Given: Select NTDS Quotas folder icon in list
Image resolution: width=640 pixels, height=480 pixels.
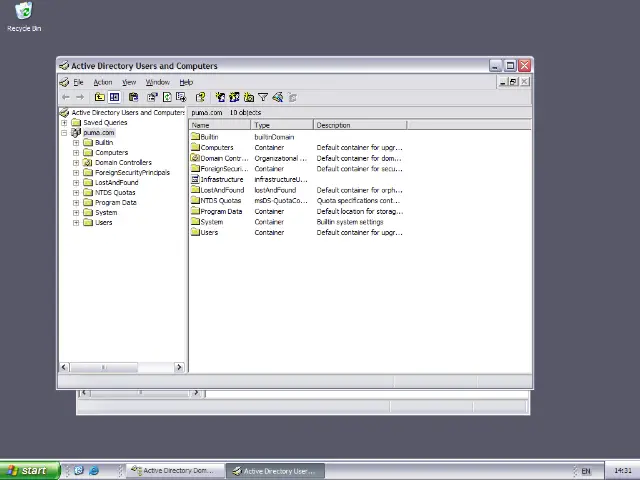Looking at the screenshot, I should pos(195,200).
